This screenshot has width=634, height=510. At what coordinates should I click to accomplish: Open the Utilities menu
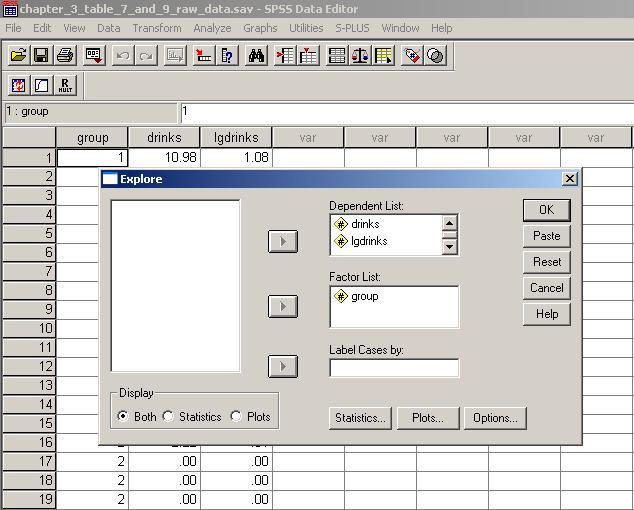pos(306,28)
